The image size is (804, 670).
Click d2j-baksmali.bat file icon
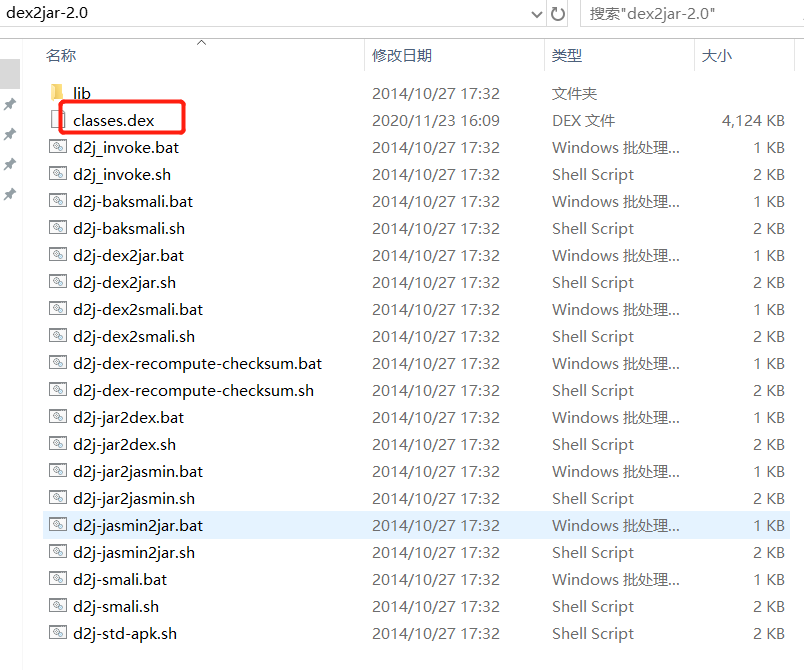(57, 200)
